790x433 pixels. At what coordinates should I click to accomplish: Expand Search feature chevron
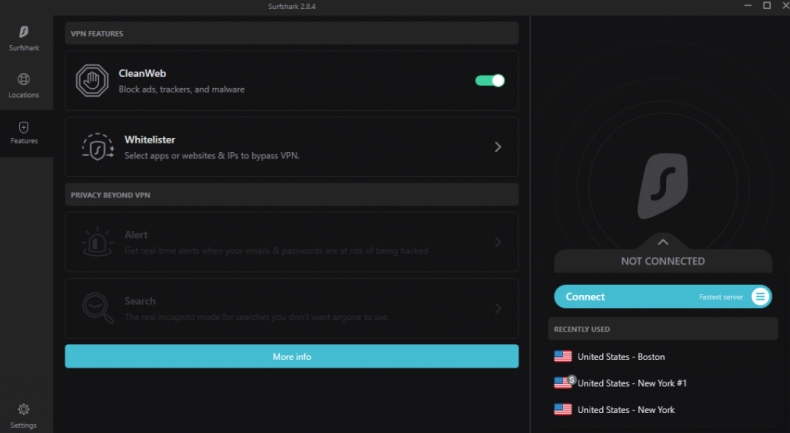498,308
